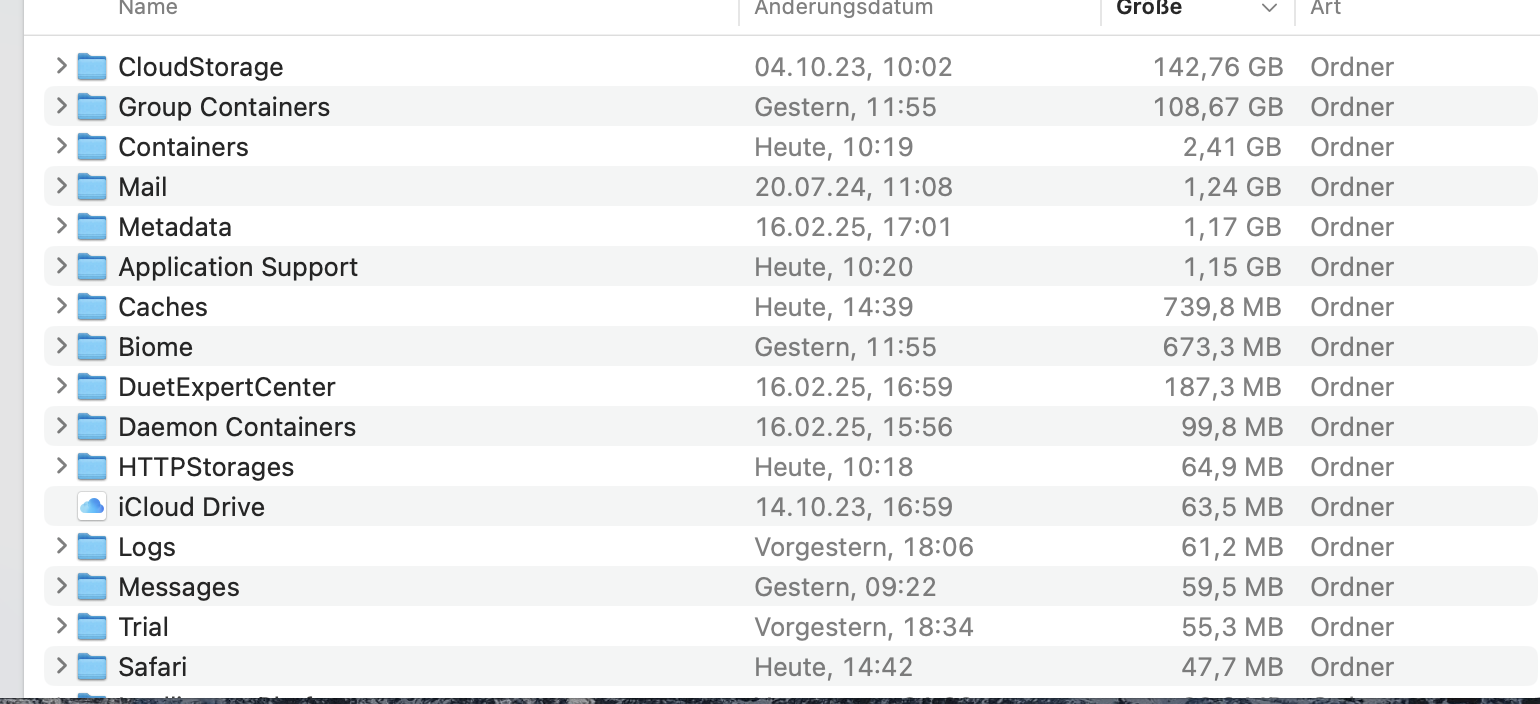The height and width of the screenshot is (704, 1540).
Task: Click the Safari folder icon
Action: (x=92, y=667)
